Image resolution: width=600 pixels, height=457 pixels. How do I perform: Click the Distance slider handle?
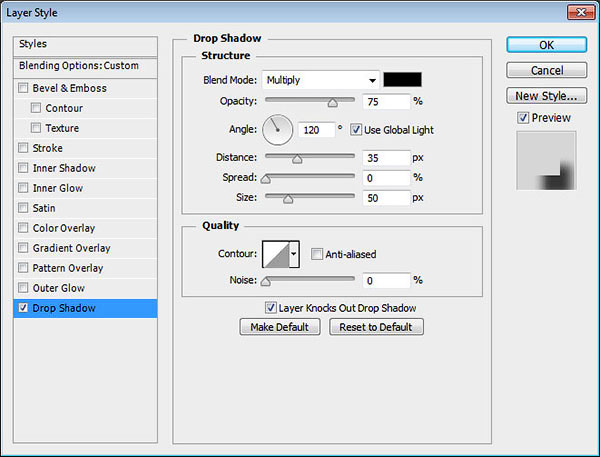(x=297, y=159)
